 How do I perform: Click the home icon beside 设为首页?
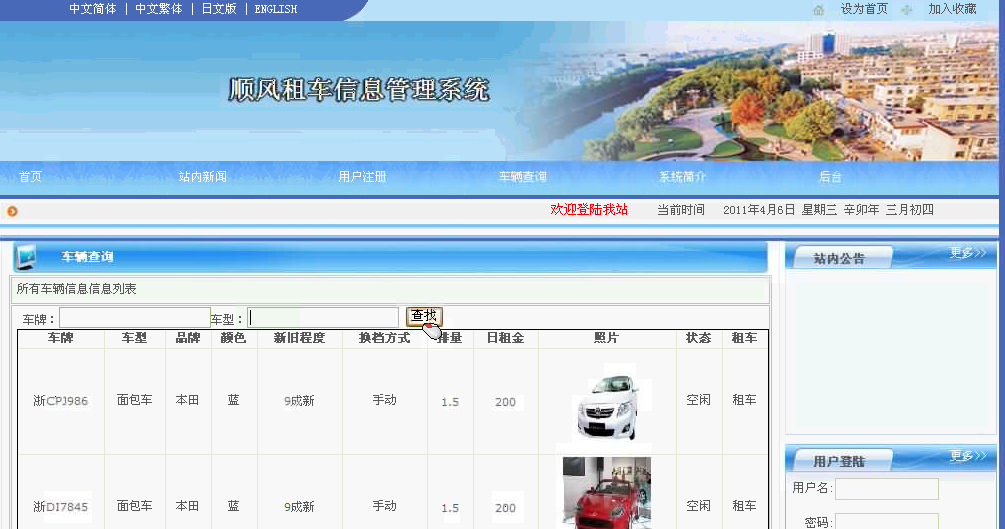818,10
